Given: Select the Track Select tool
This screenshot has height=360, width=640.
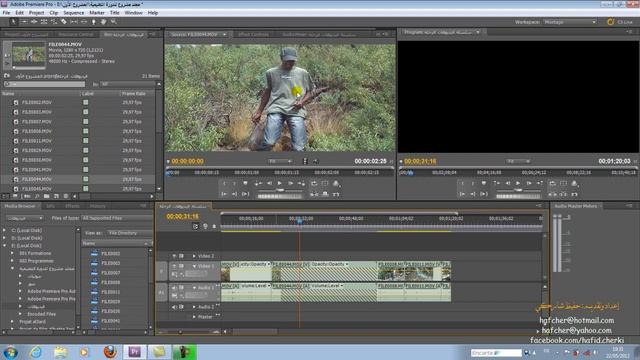Looking at the screenshot, I should click(24, 22).
